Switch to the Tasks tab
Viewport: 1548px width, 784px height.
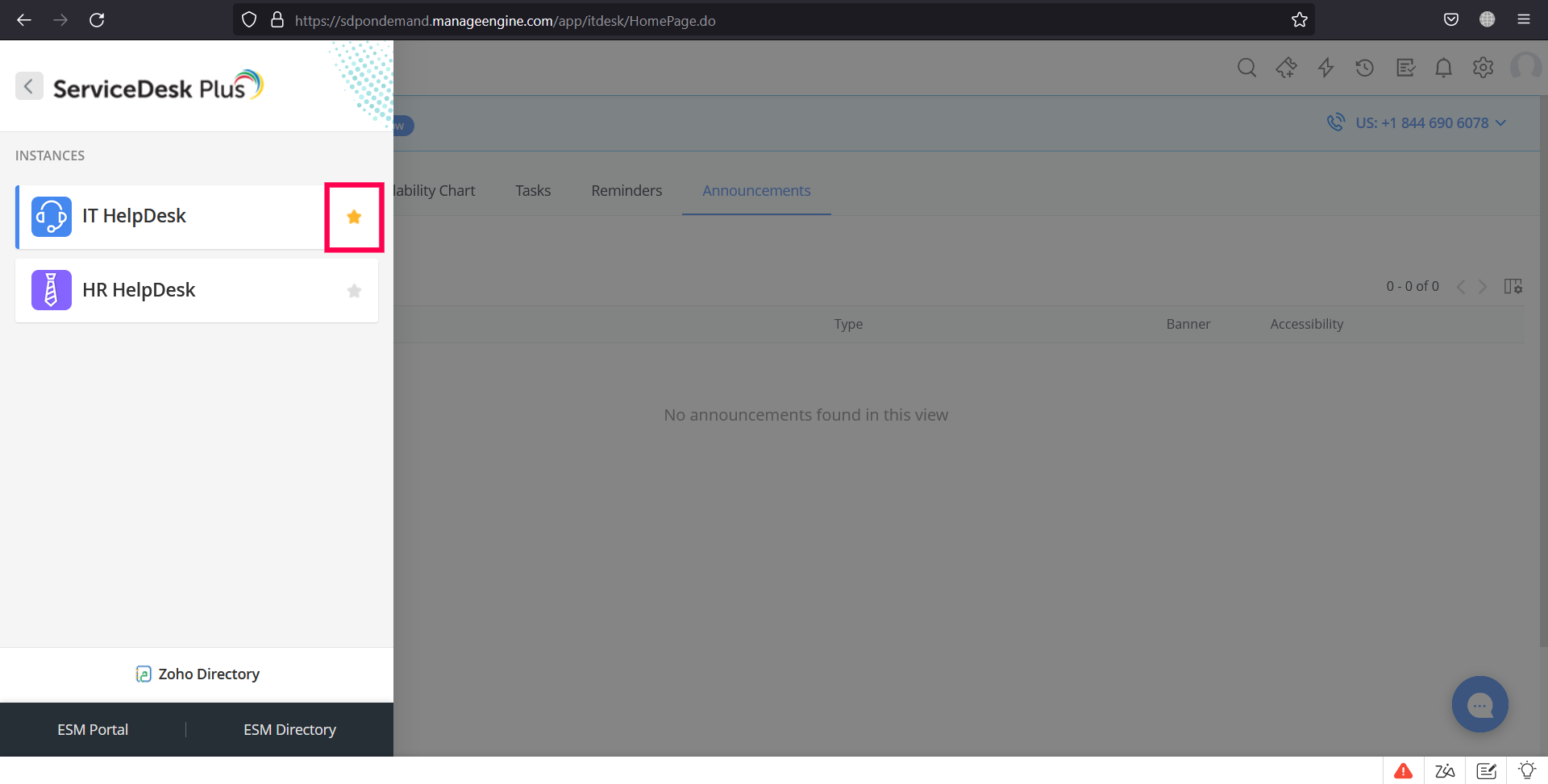coord(533,191)
